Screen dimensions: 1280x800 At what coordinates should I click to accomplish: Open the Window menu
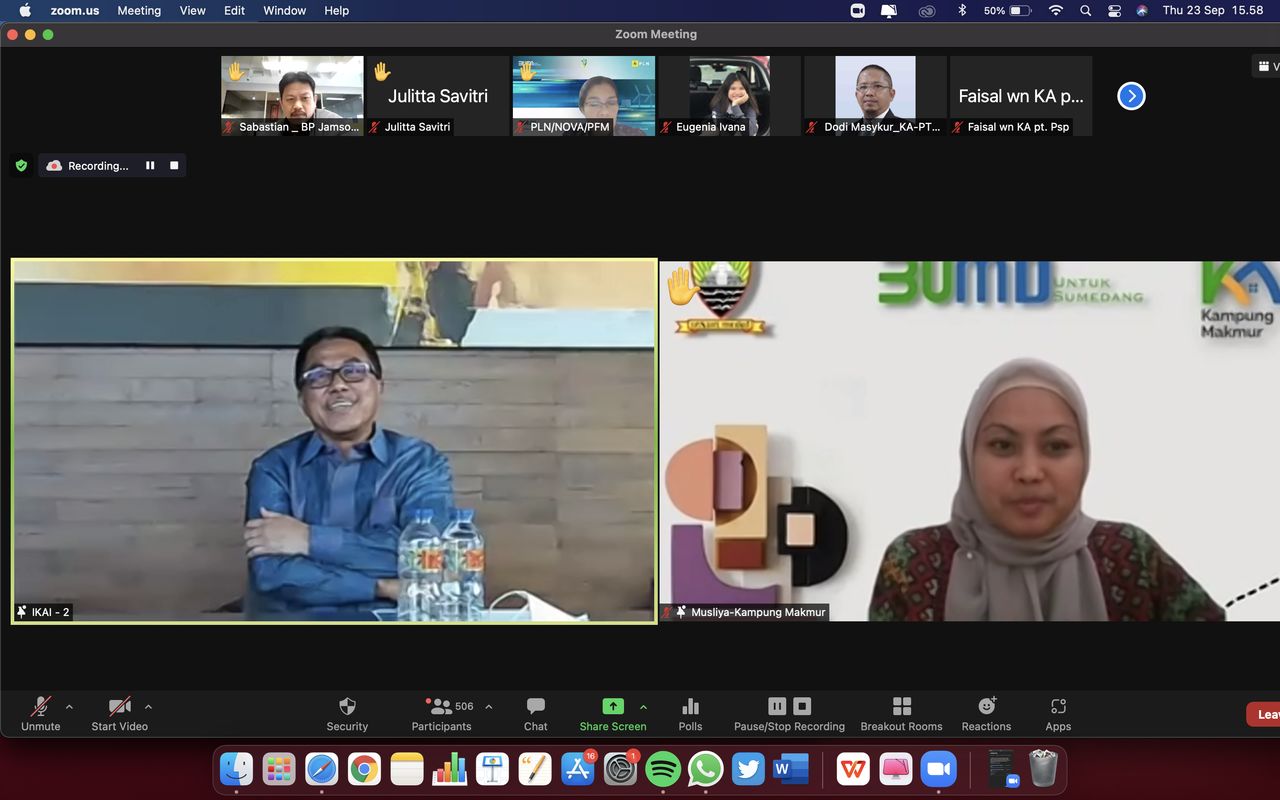(285, 10)
